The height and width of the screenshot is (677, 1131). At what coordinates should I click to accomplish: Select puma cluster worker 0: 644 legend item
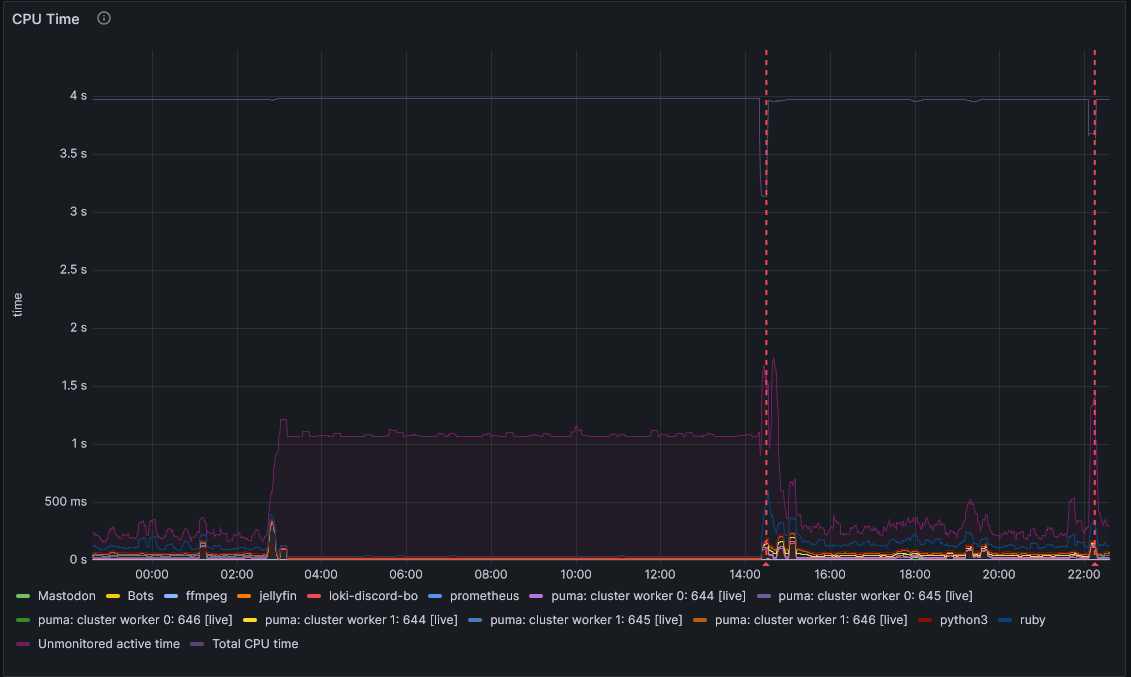coord(655,596)
